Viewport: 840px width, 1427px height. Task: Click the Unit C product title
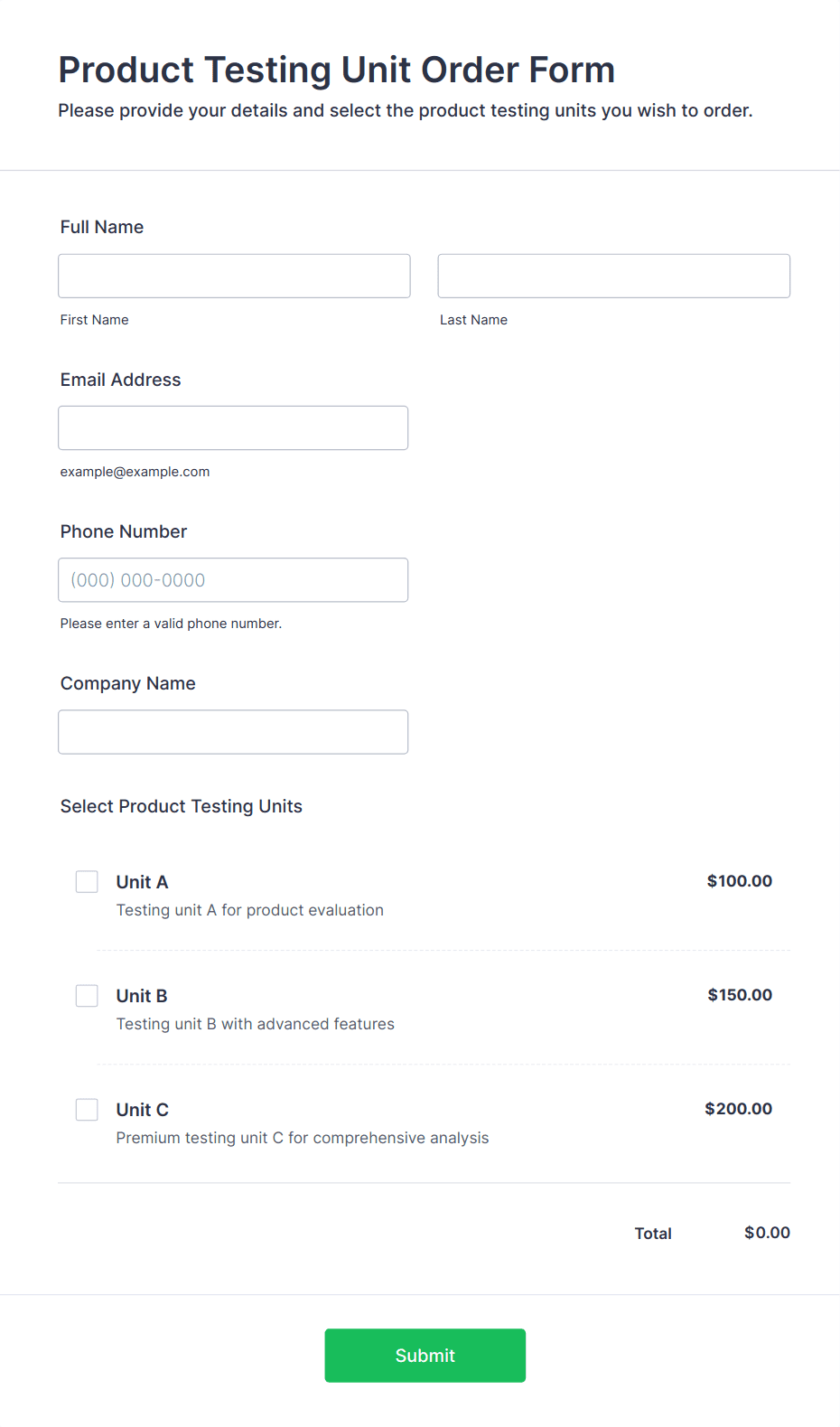click(142, 1110)
